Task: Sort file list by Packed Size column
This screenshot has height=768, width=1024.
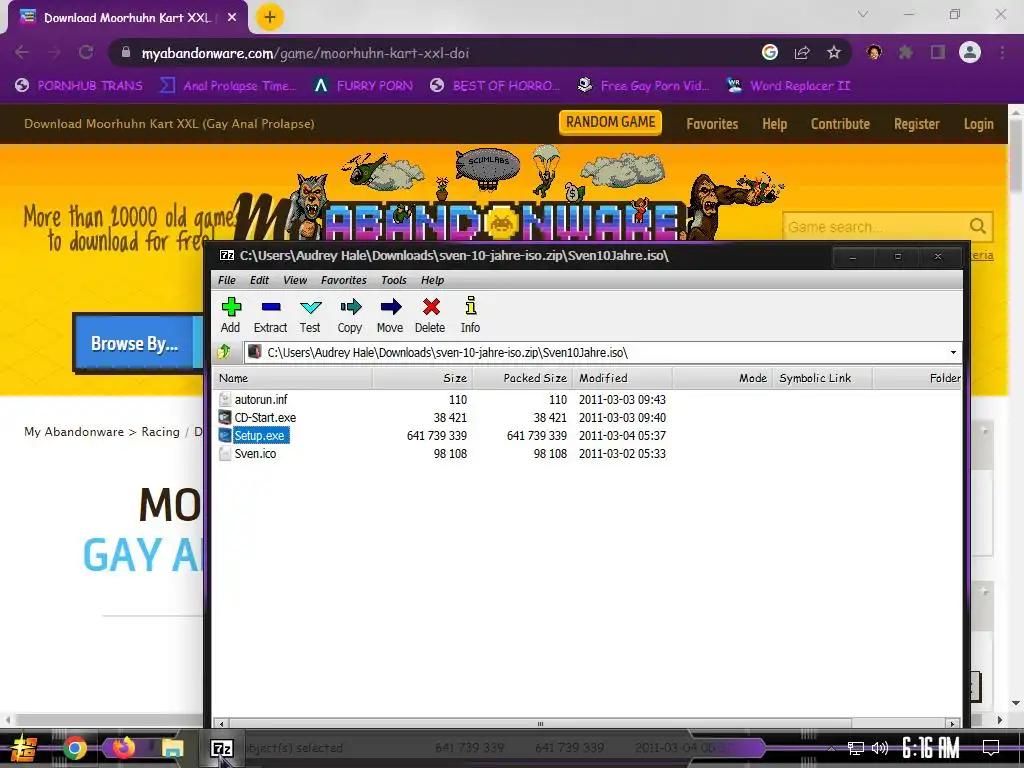Action: point(522,378)
